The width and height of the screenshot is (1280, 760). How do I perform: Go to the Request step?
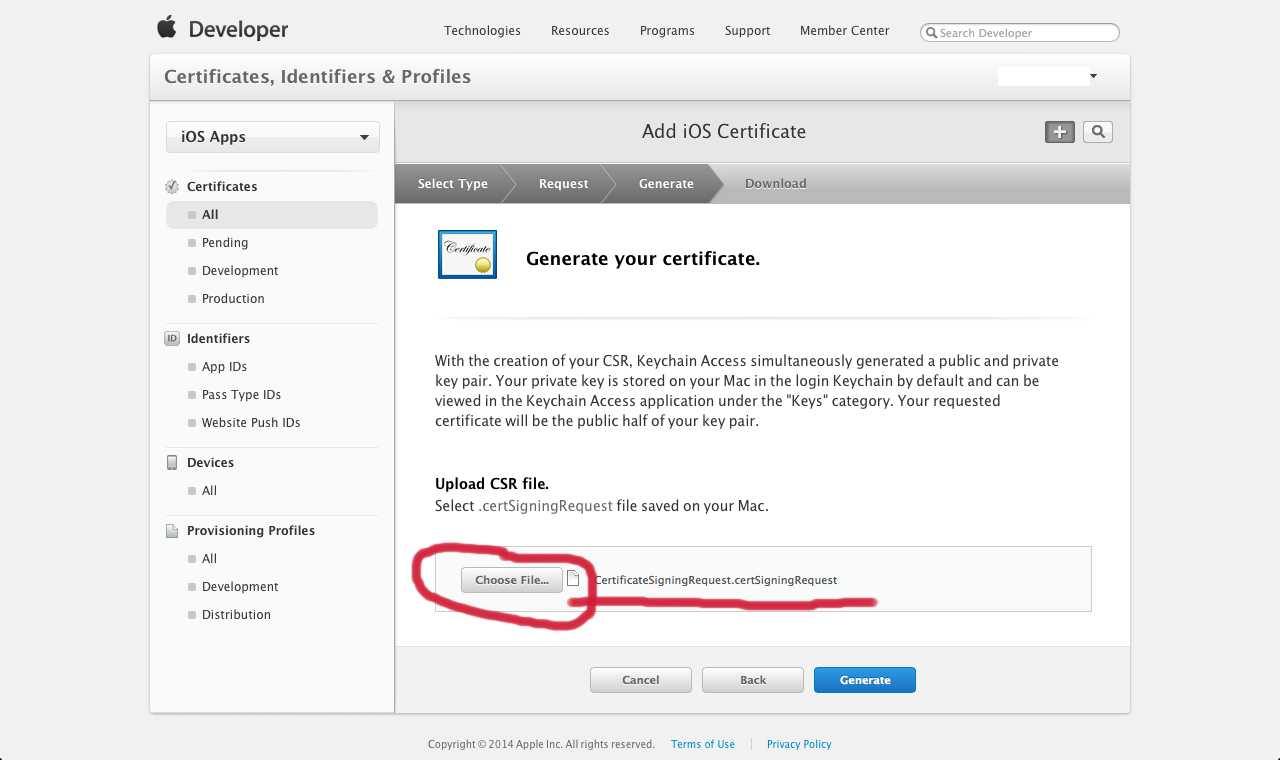pos(564,184)
